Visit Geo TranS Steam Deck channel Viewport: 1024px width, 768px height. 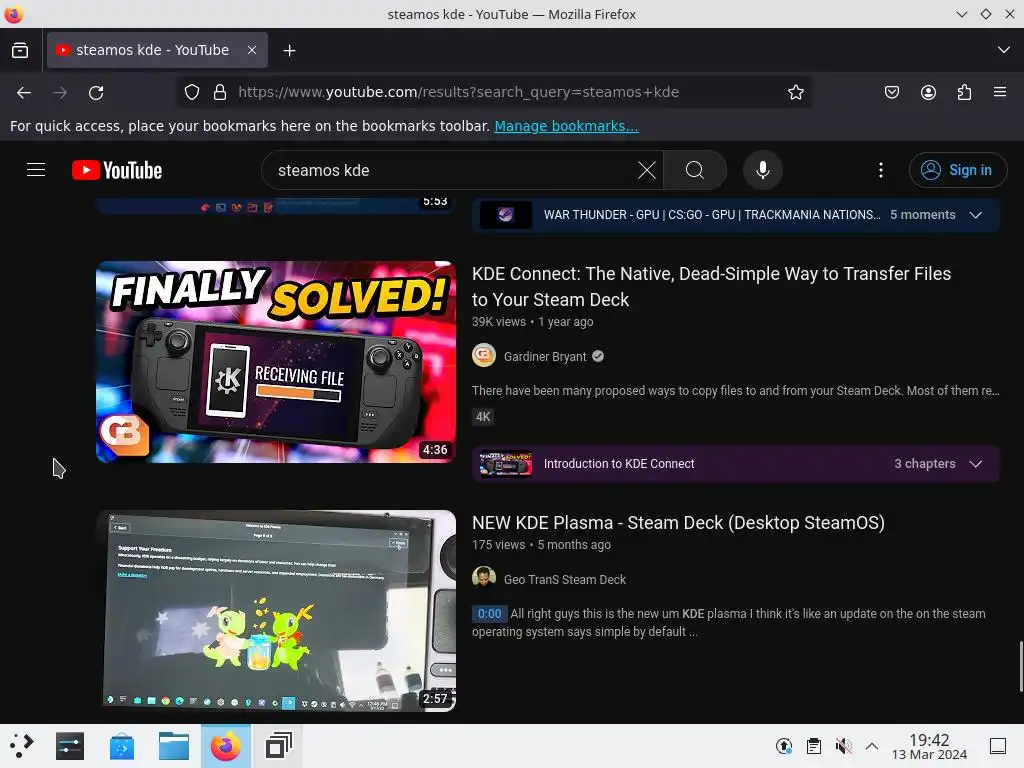(x=565, y=579)
